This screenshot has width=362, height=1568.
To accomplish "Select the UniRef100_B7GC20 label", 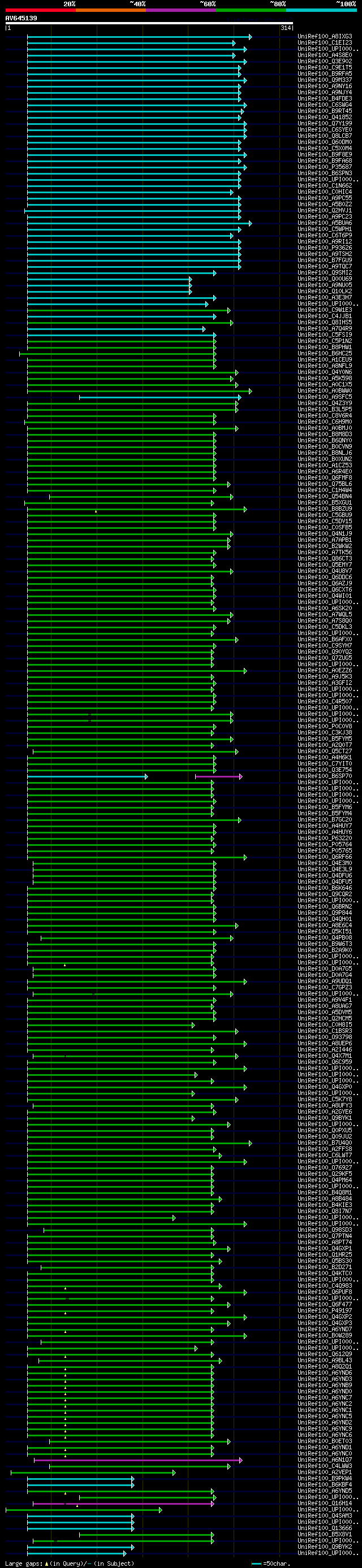I will coord(325,819).
